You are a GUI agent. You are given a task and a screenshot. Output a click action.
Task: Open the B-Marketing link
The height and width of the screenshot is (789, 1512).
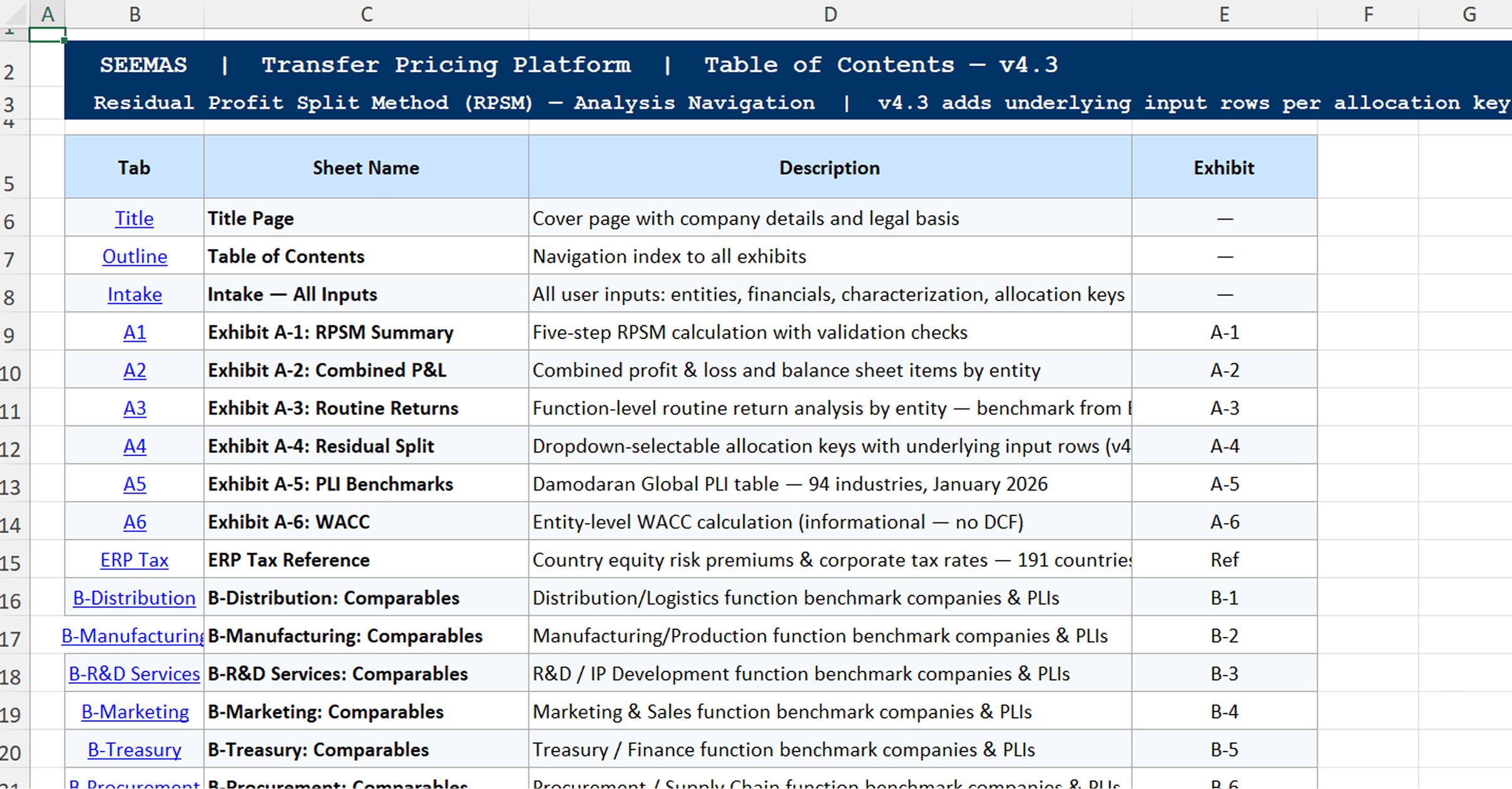(x=135, y=712)
